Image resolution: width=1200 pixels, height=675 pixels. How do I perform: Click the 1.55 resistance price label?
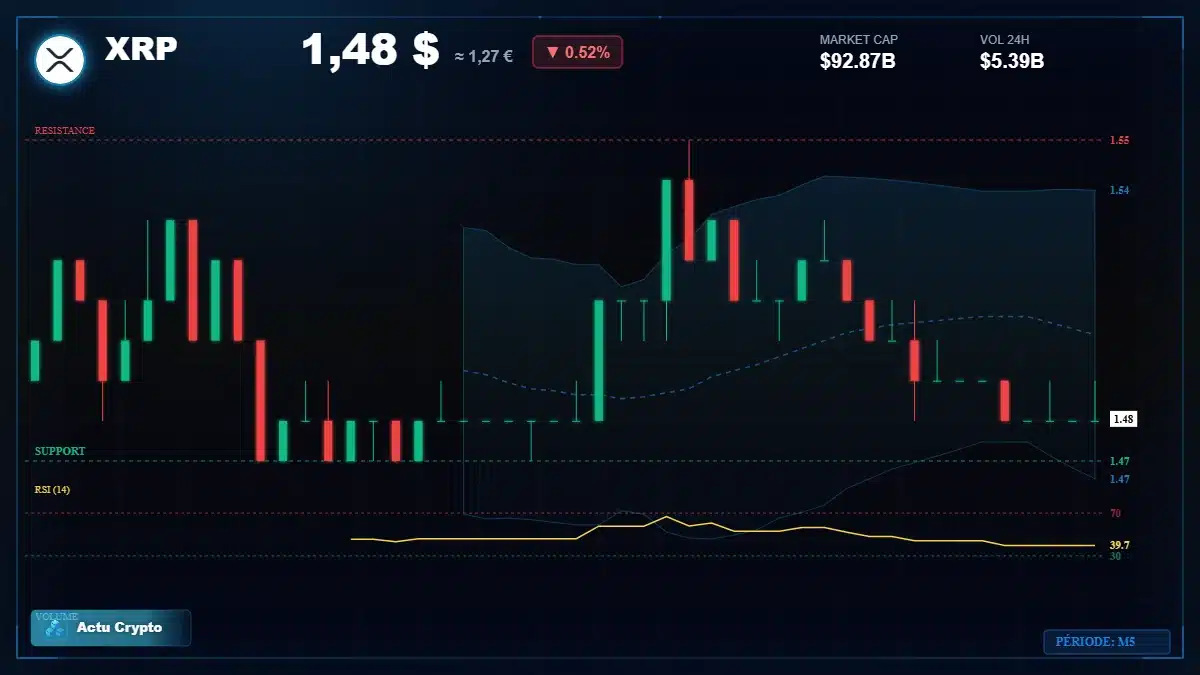[x=1119, y=141]
